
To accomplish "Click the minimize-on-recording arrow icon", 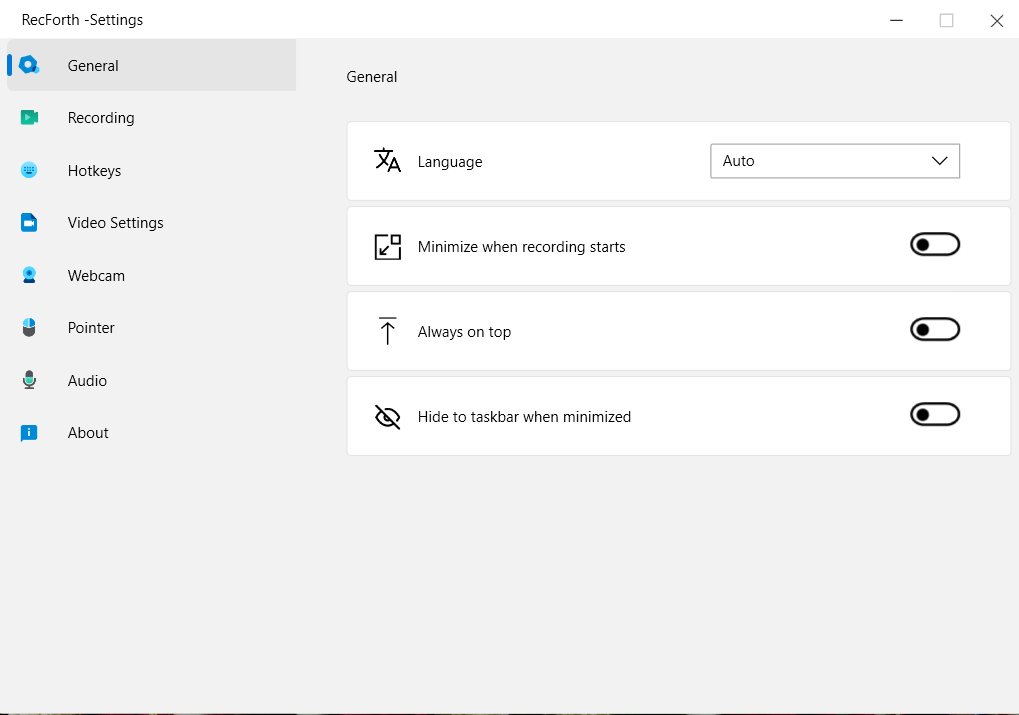I will tap(387, 247).
